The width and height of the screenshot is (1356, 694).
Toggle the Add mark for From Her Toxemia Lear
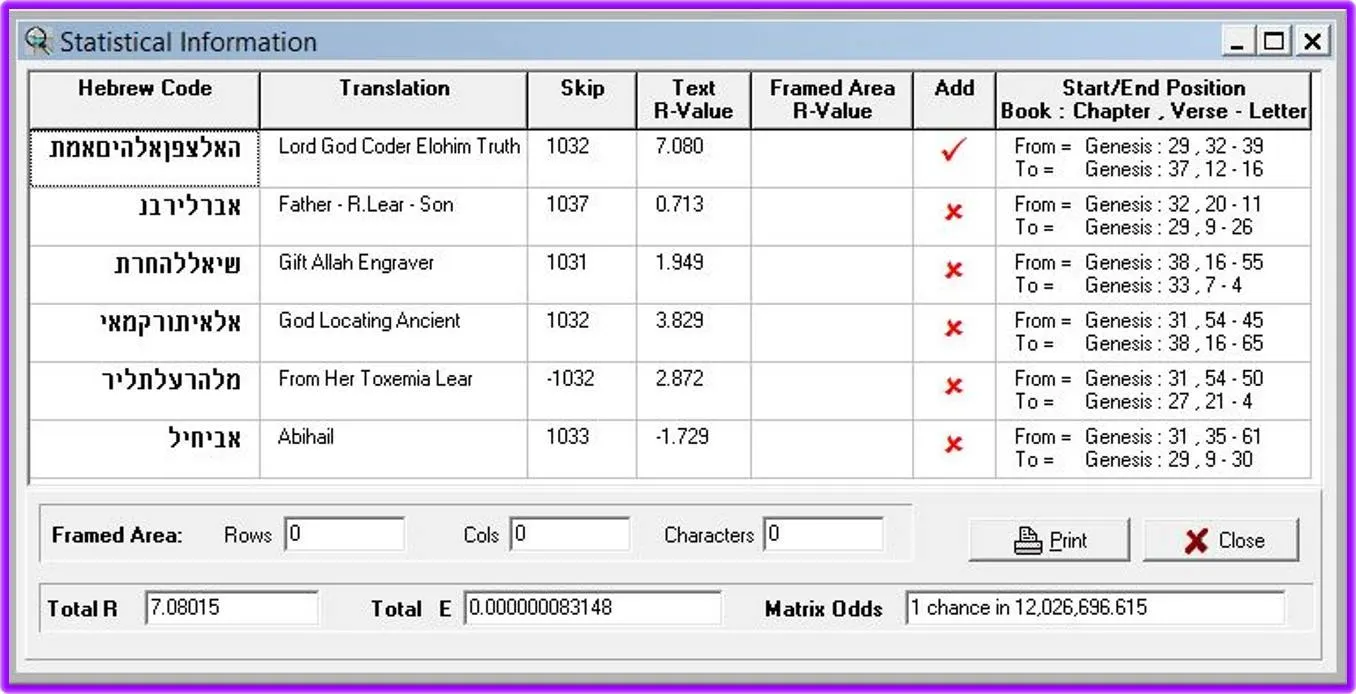point(954,387)
